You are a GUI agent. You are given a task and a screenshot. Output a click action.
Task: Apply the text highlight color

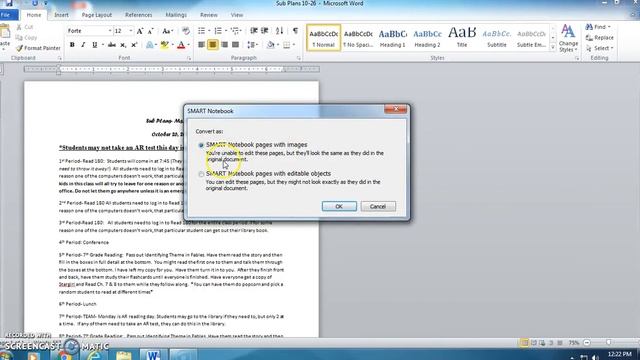(x=164, y=45)
